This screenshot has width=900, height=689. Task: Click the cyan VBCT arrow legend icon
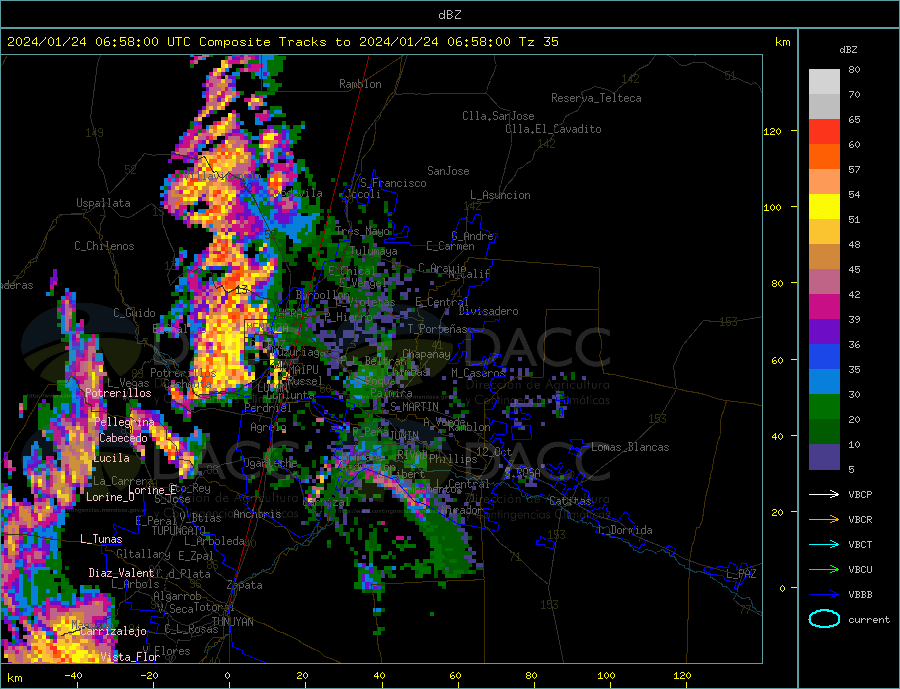pyautogui.click(x=824, y=544)
